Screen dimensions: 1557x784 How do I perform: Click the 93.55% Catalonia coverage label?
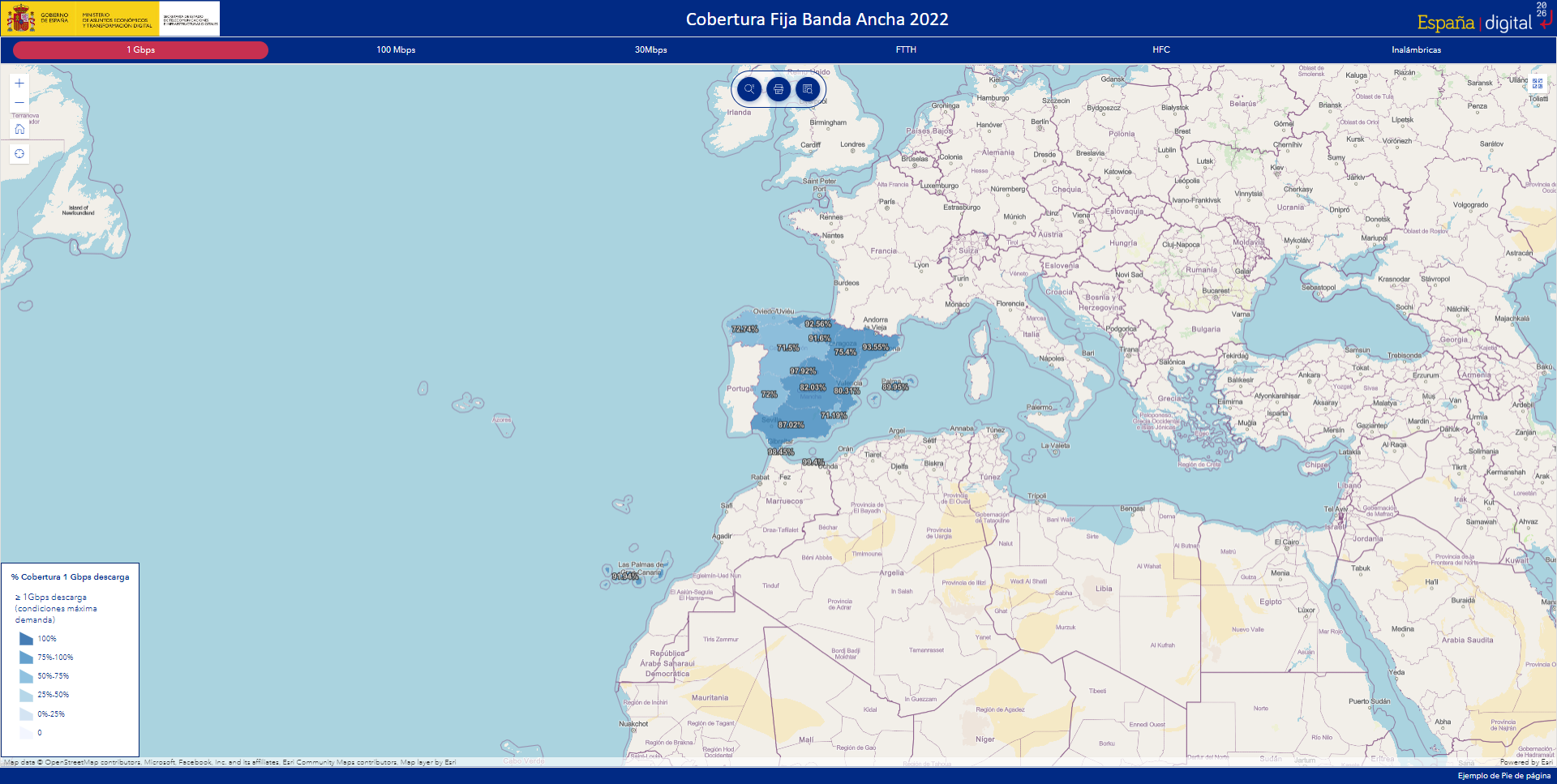pos(876,347)
